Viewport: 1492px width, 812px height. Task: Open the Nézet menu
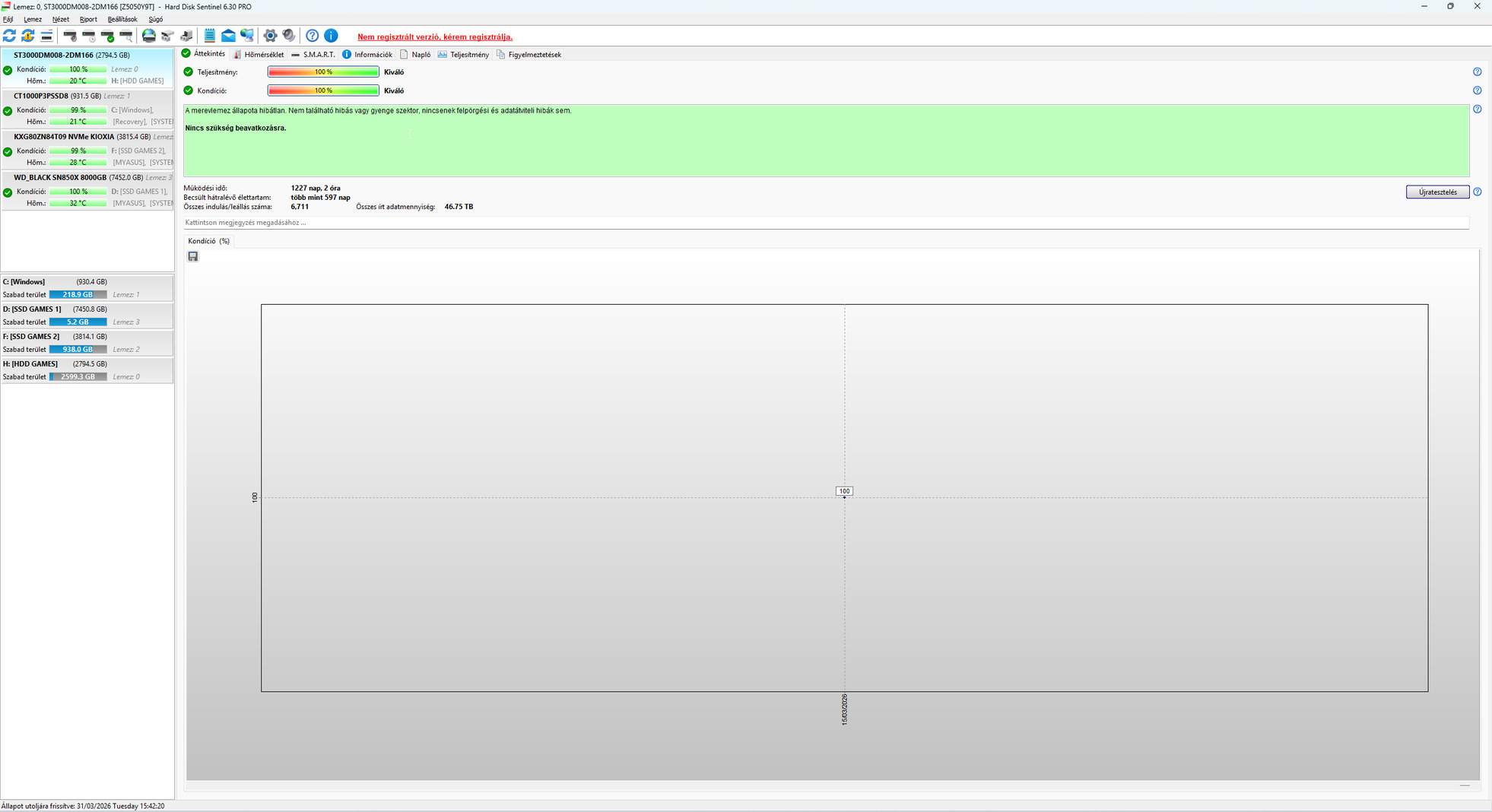[x=61, y=20]
